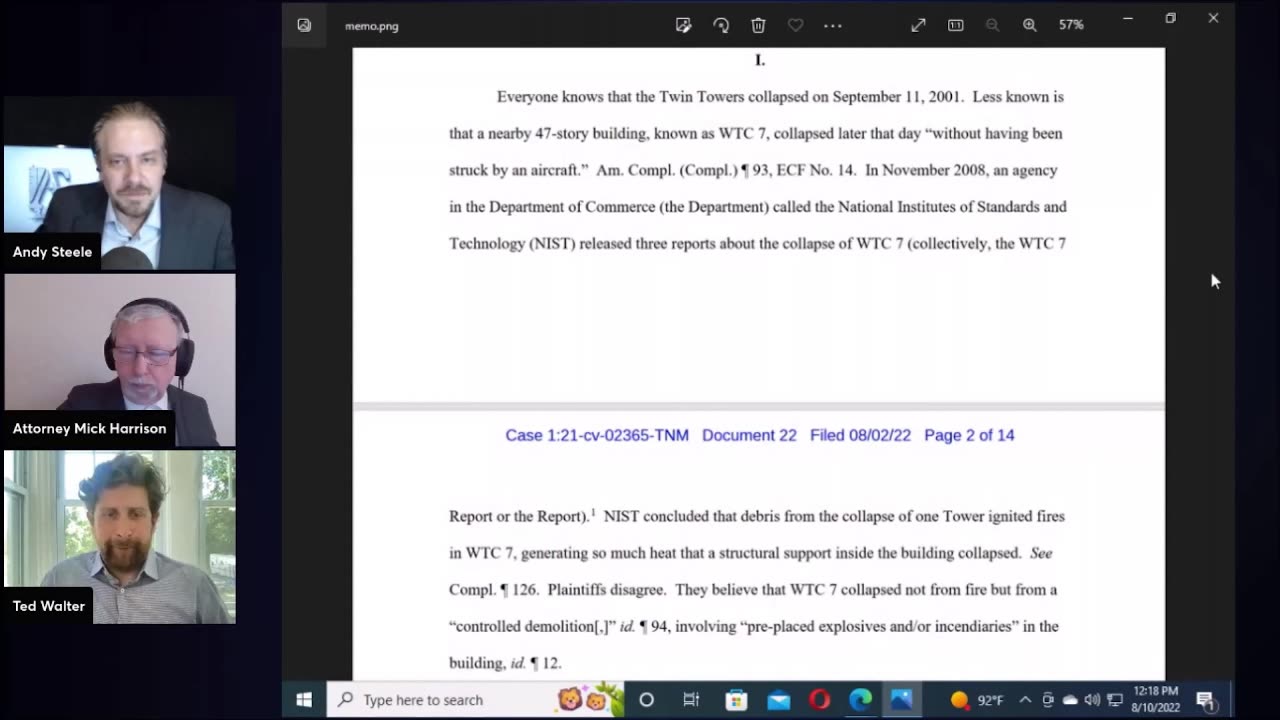
Task: Open the Edit image tool
Action: pos(683,25)
